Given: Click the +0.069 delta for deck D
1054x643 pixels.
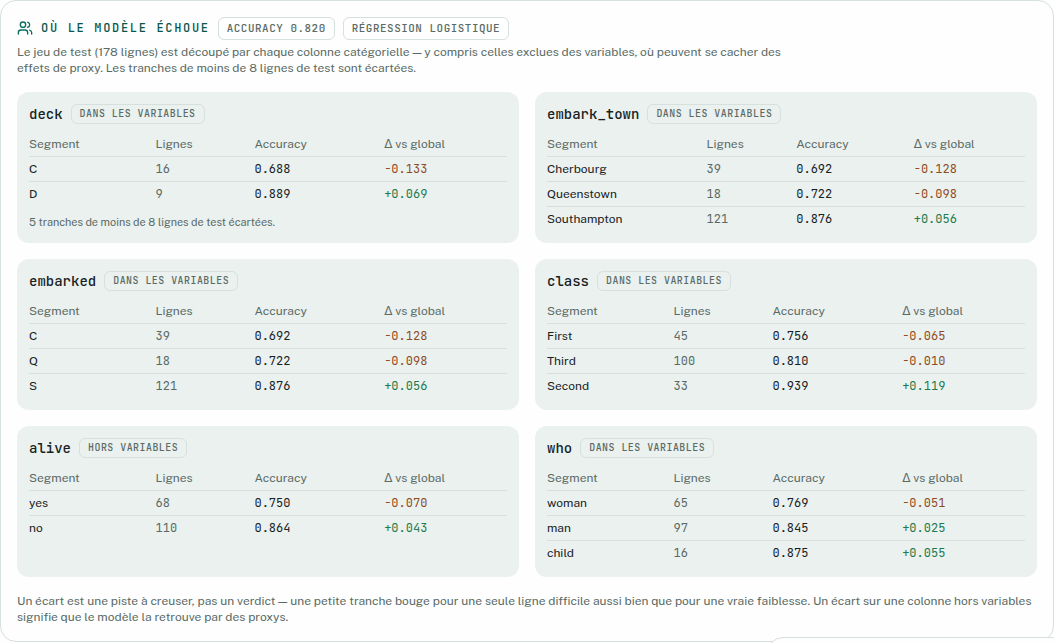Looking at the screenshot, I should click(405, 194).
